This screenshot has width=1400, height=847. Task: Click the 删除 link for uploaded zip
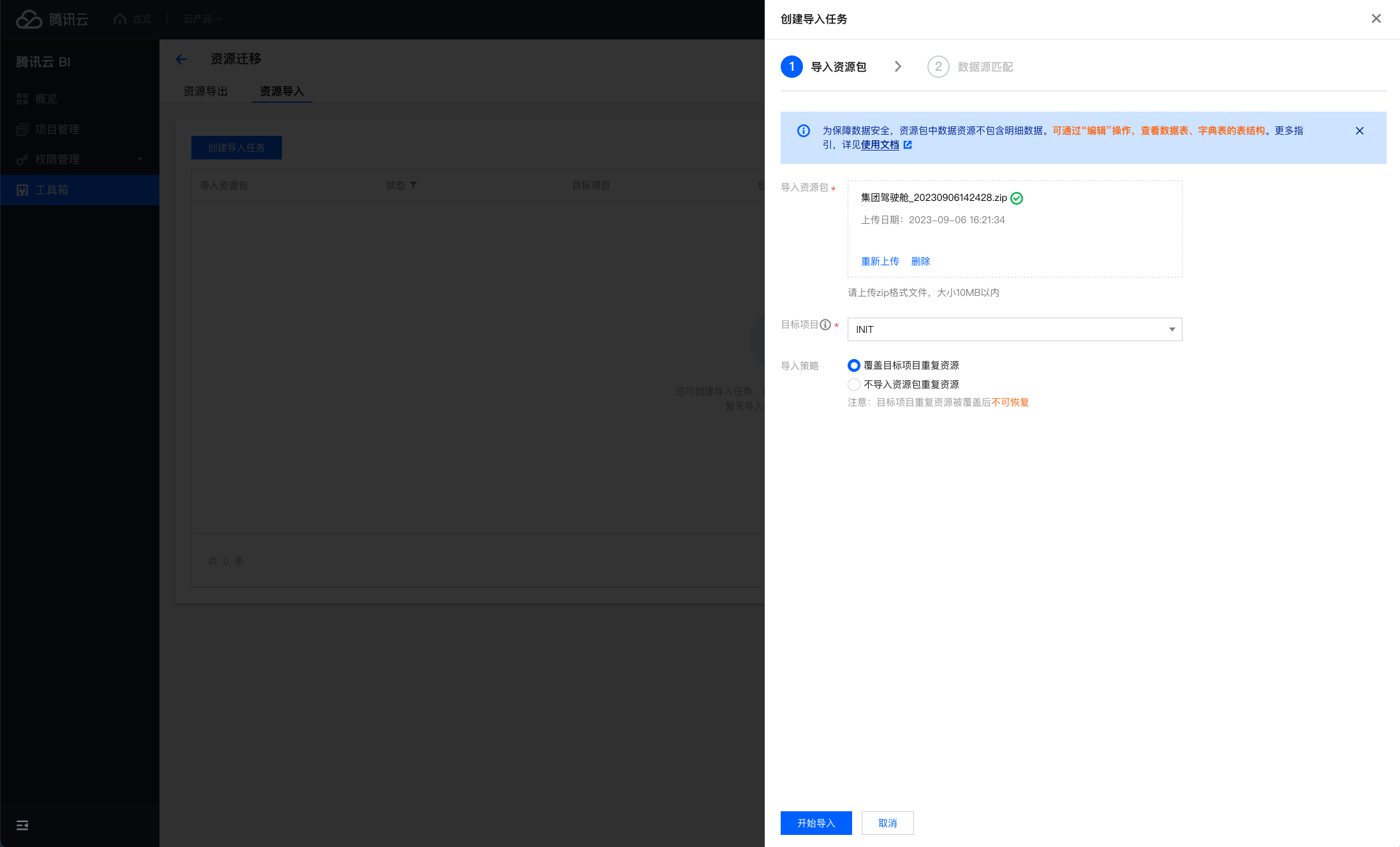click(x=920, y=261)
